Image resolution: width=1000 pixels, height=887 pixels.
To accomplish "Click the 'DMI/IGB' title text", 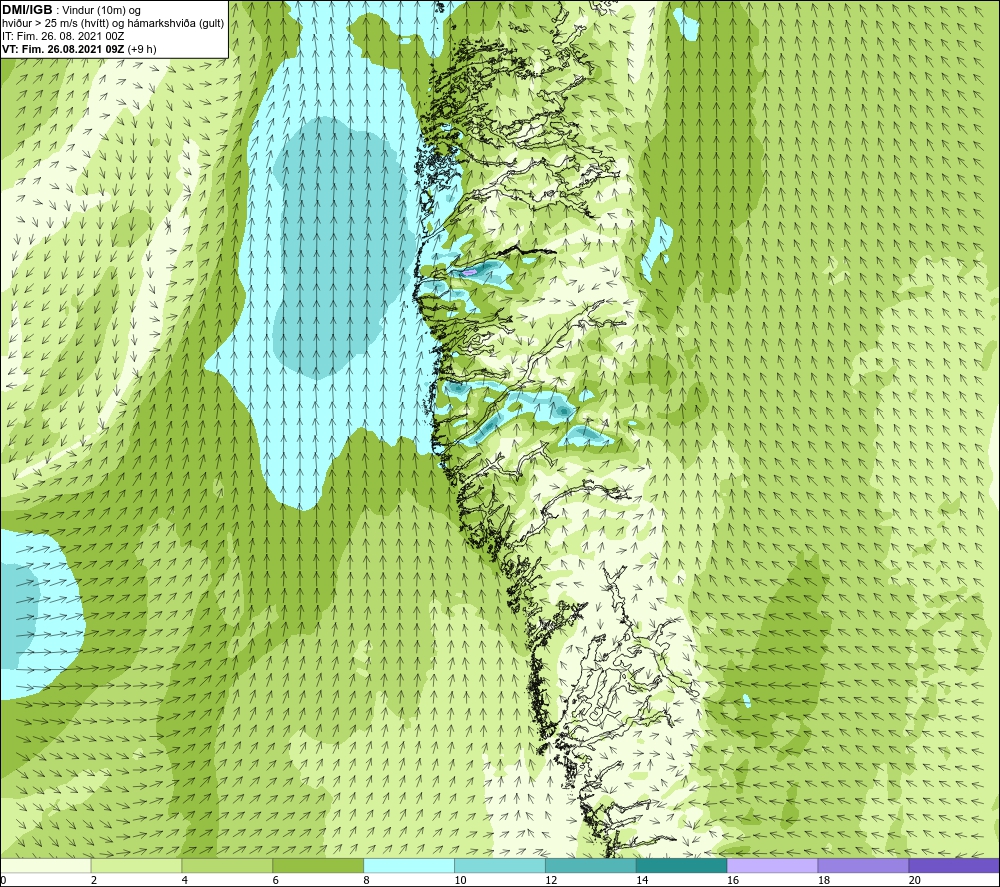I will (x=27, y=10).
